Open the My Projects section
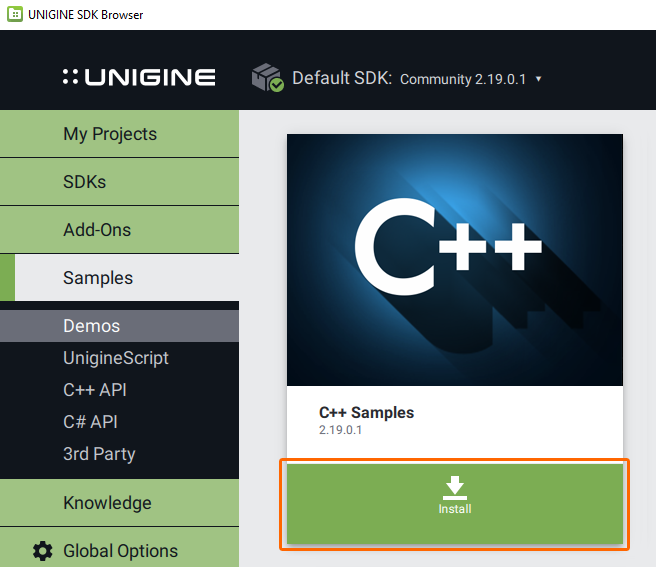The image size is (656, 567). (119, 134)
